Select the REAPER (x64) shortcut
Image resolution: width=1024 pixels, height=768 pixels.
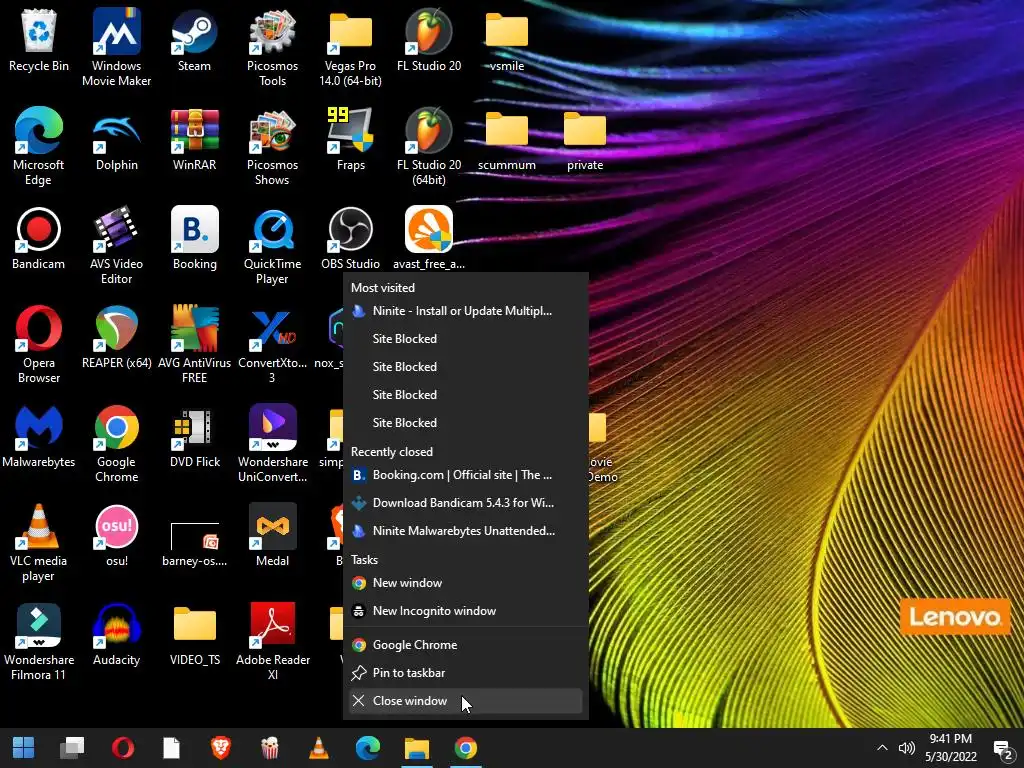(x=116, y=338)
